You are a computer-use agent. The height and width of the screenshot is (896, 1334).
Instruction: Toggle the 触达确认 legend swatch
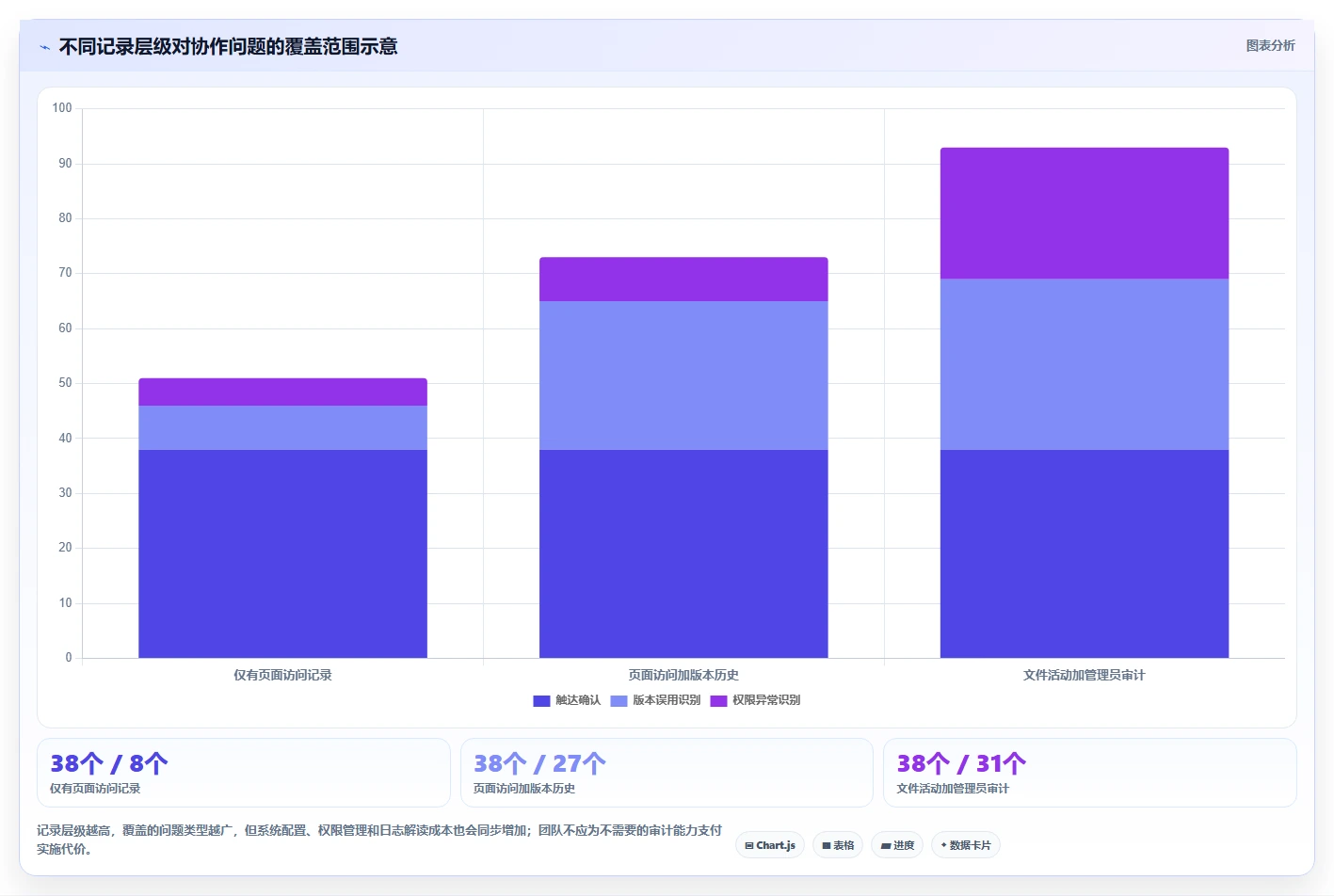541,700
